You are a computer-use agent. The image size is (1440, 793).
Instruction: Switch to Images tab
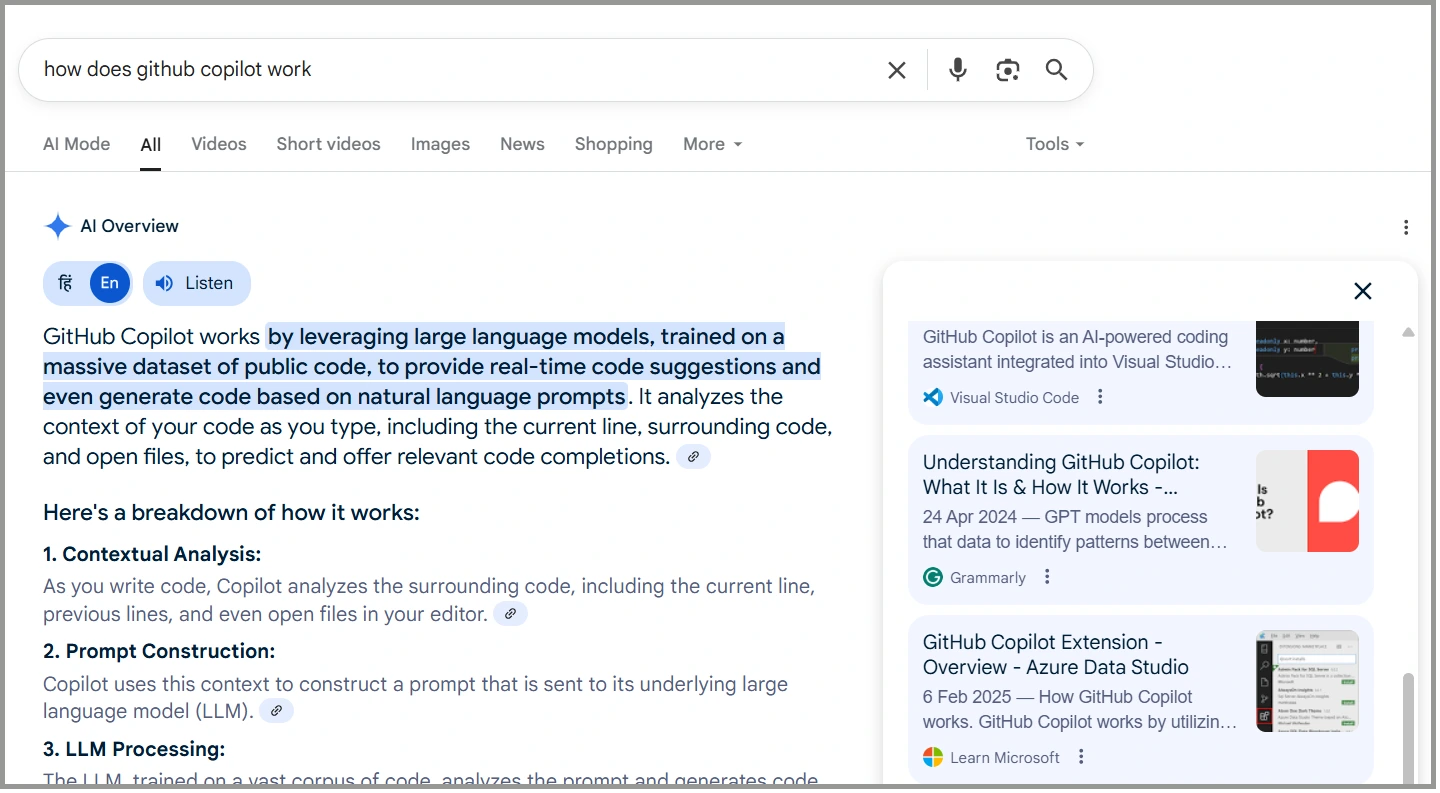pos(440,144)
